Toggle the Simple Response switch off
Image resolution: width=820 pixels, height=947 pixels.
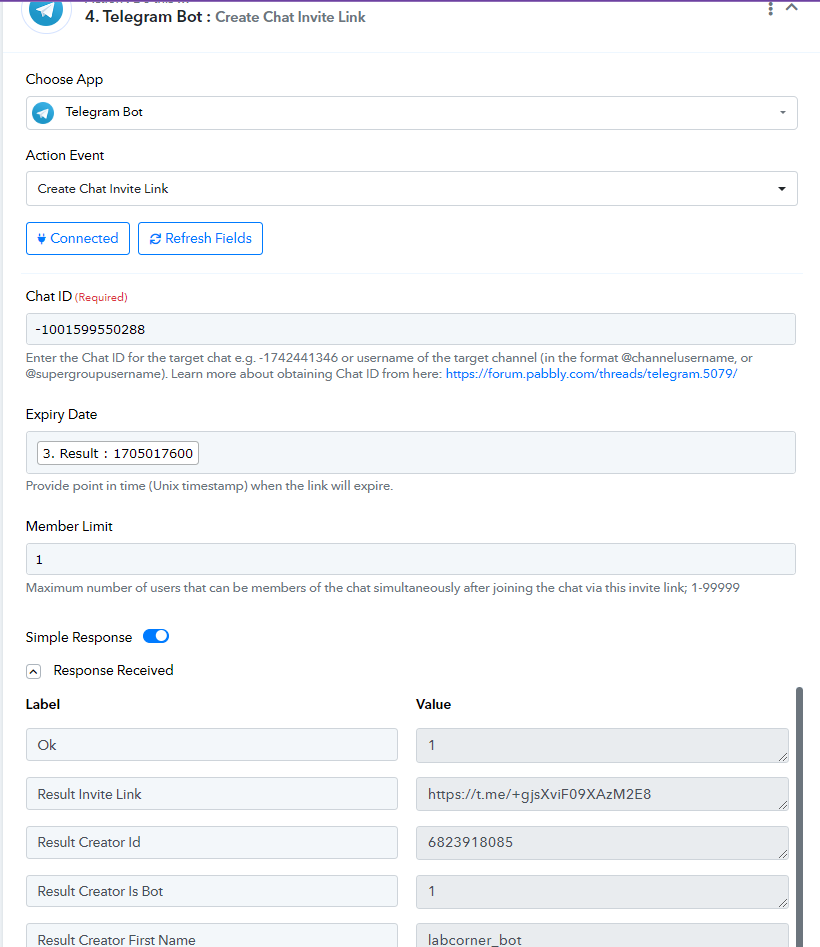tap(156, 636)
